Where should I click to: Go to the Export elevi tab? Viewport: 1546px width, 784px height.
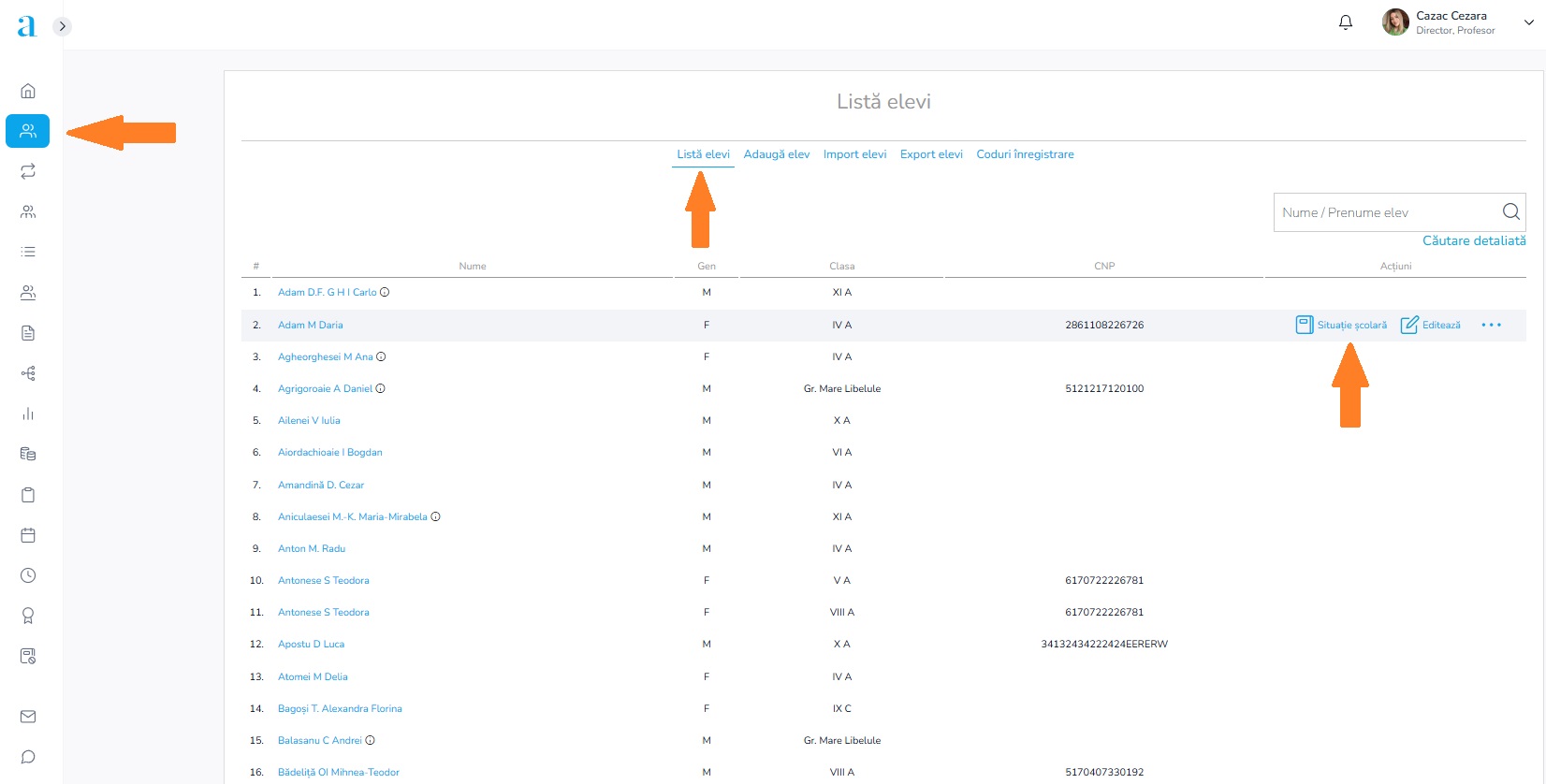pos(931,154)
